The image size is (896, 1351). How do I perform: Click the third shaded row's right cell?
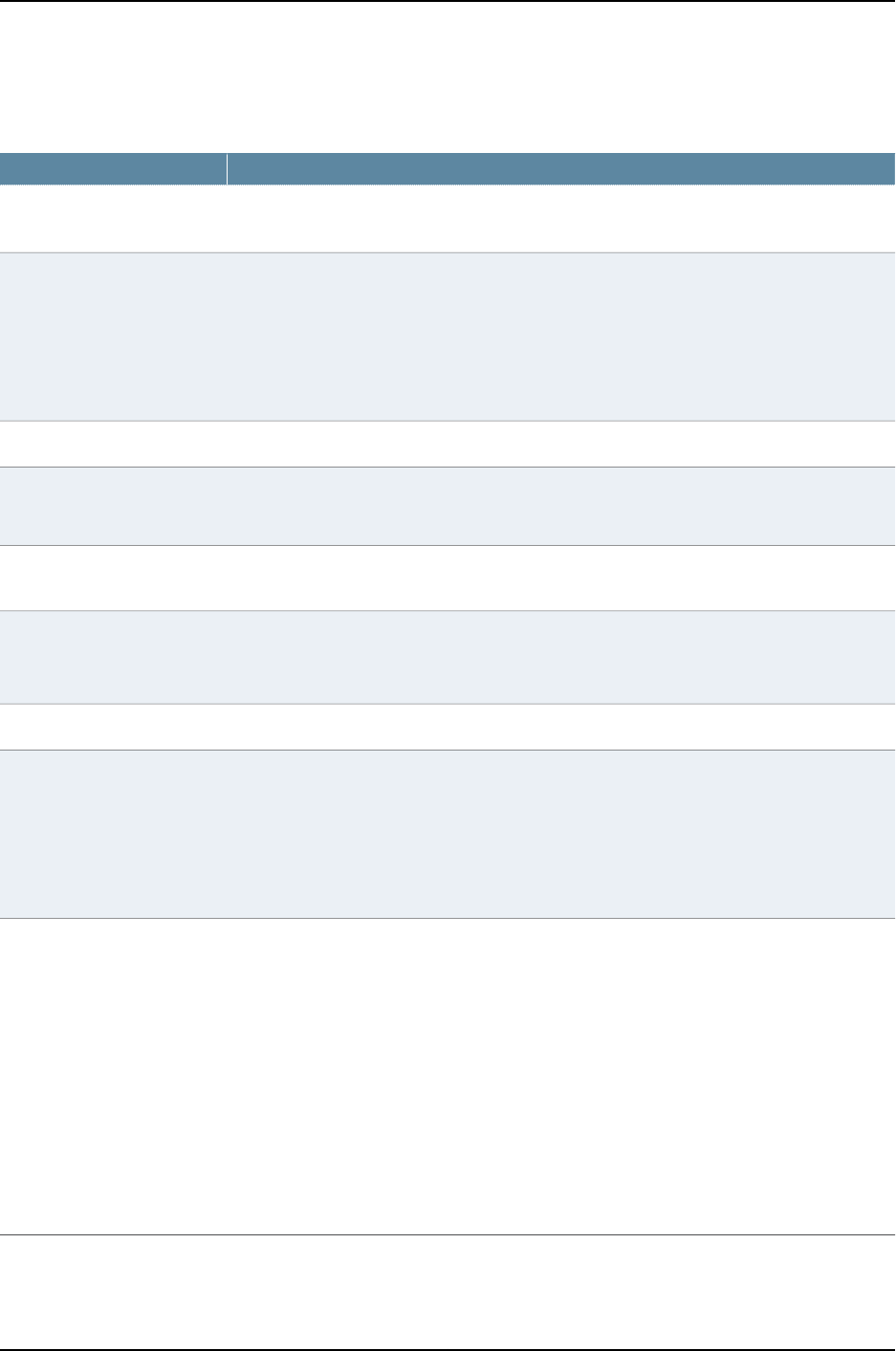[561, 657]
